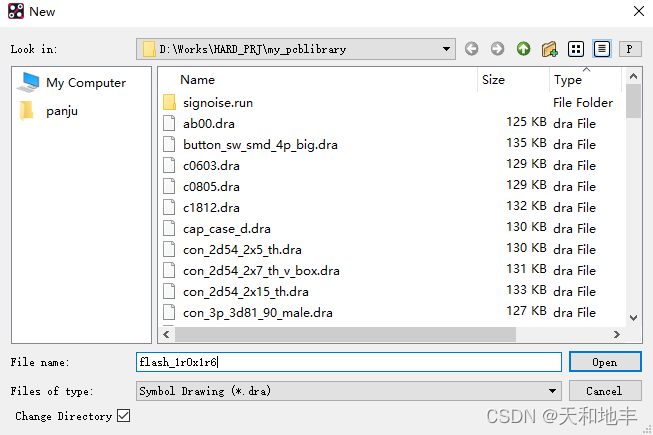The image size is (653, 435).
Task: Sort files by Size column header
Action: 493,80
